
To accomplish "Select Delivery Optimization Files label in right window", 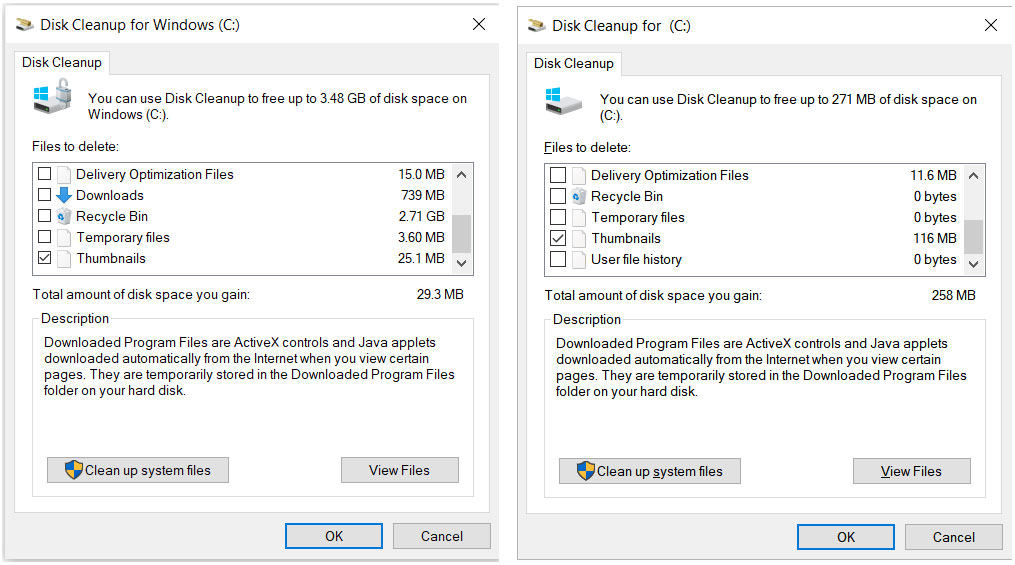I will [x=670, y=175].
